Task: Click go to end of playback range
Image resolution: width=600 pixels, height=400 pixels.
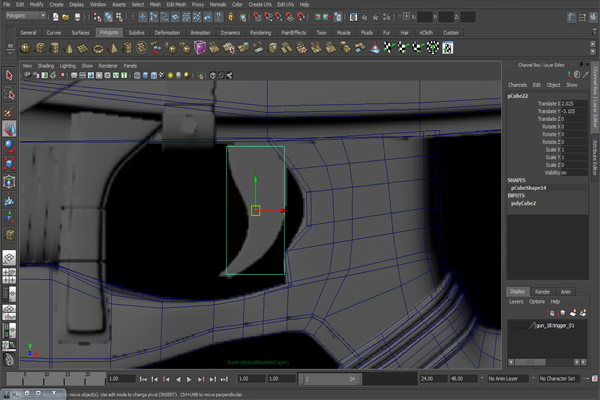Action: click(x=224, y=379)
